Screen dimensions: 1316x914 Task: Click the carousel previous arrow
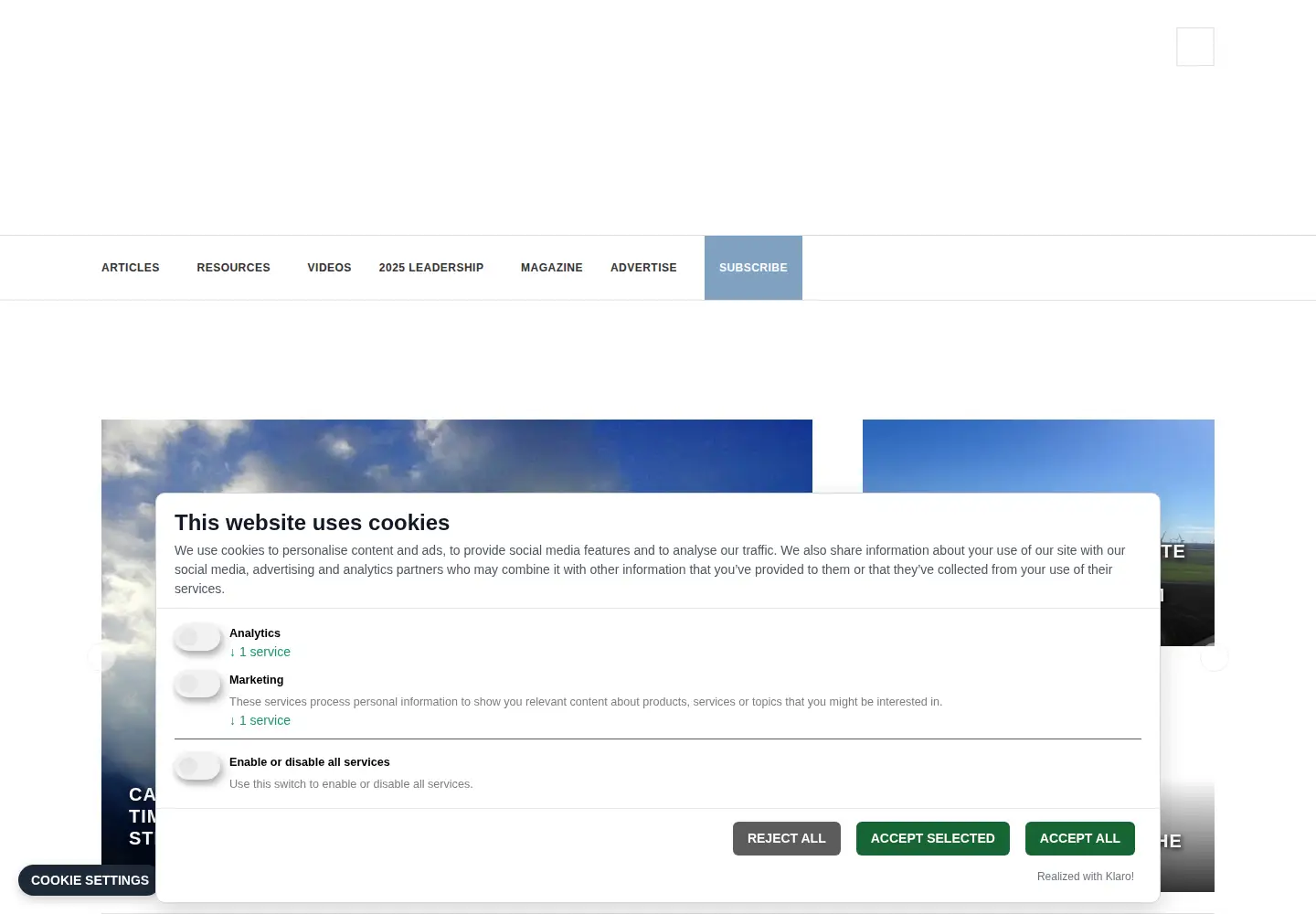[101, 657]
